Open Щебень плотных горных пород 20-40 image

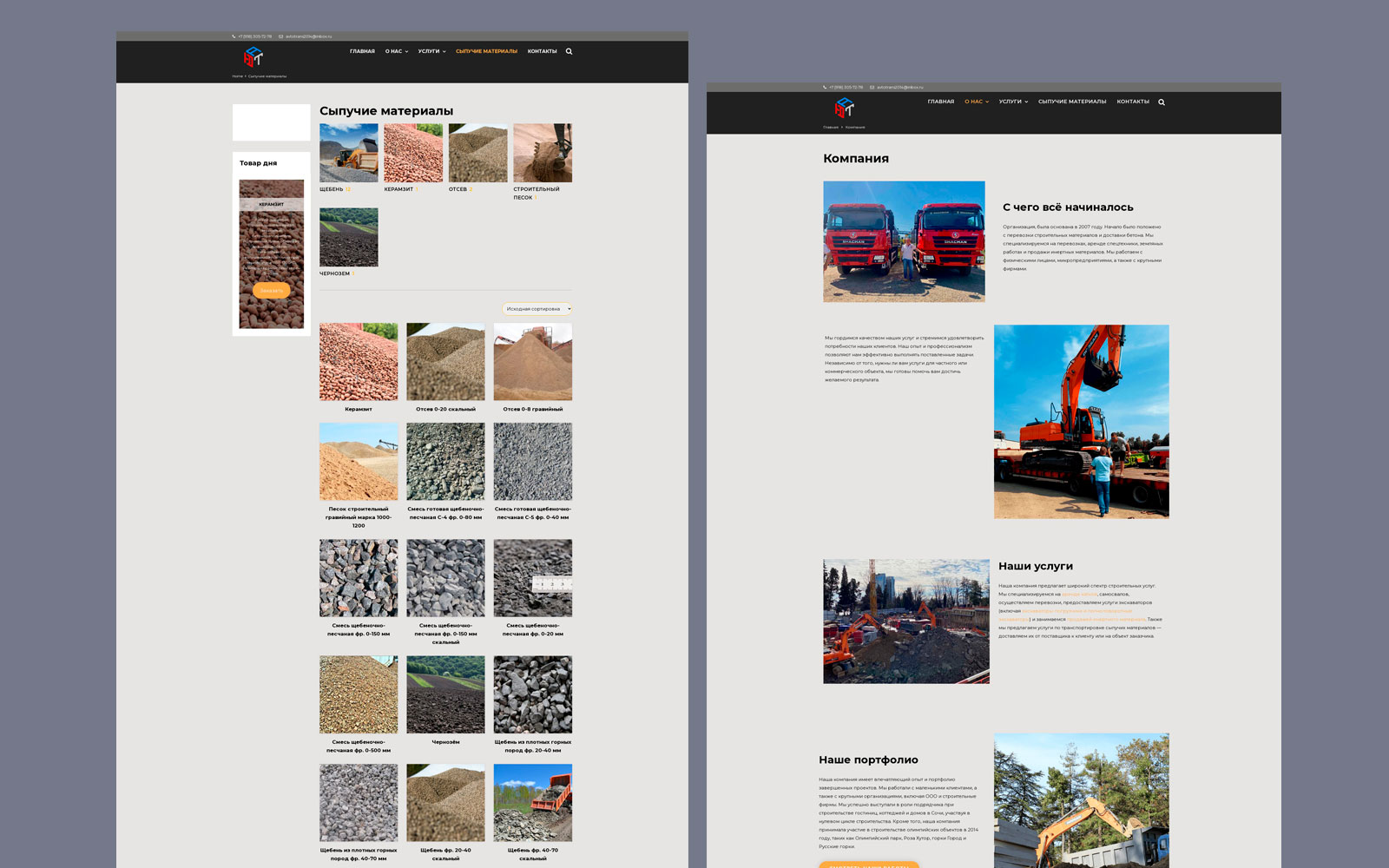pyautogui.click(x=533, y=694)
